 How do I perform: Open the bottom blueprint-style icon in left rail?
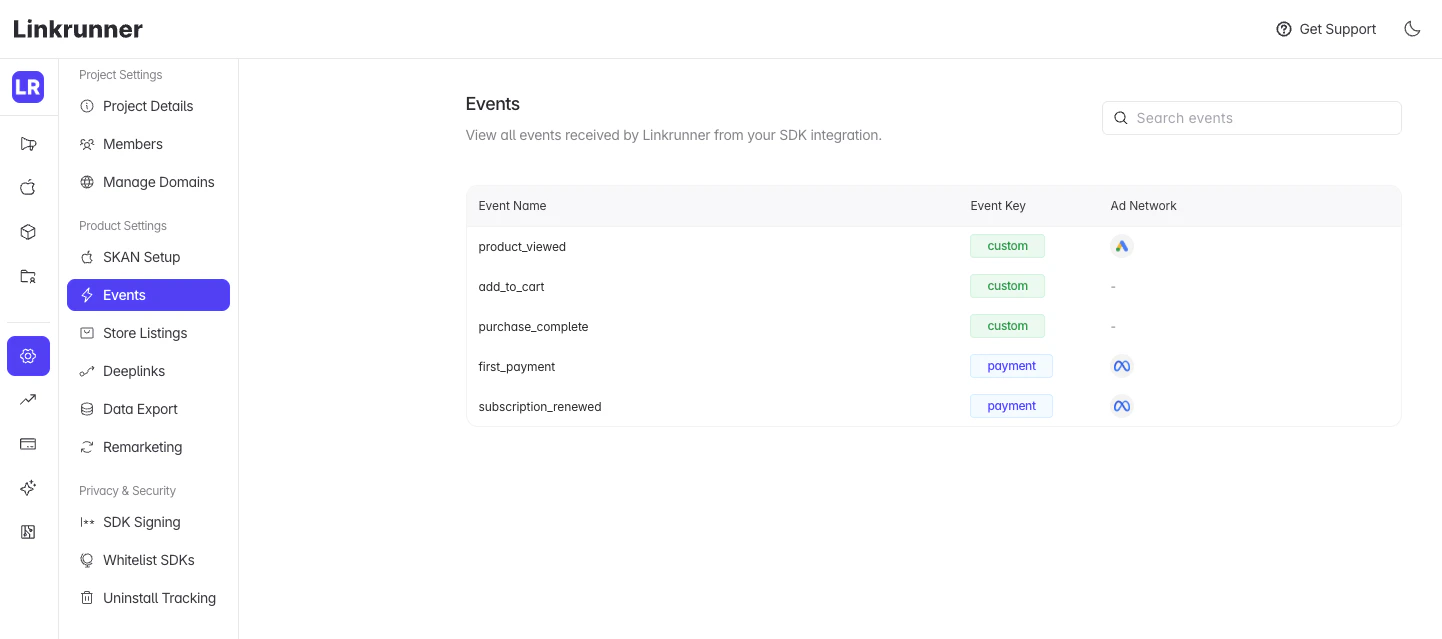tap(28, 532)
